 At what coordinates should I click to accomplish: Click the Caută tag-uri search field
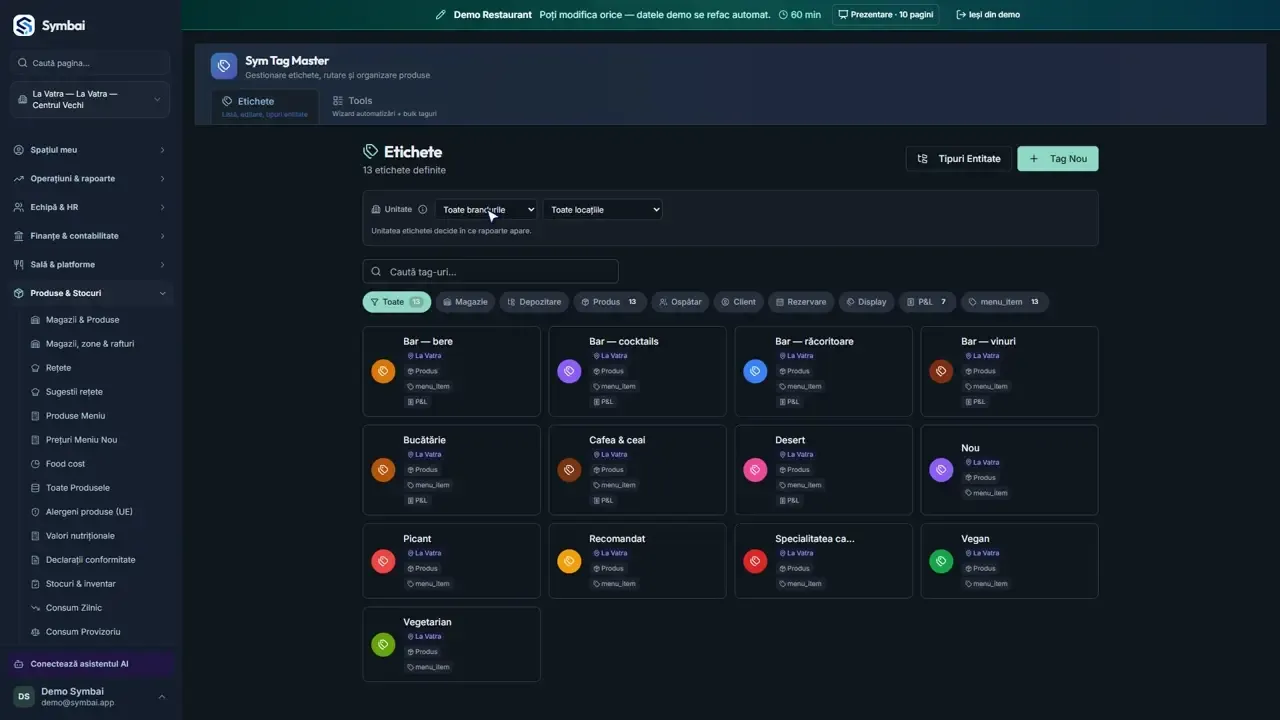tap(491, 272)
